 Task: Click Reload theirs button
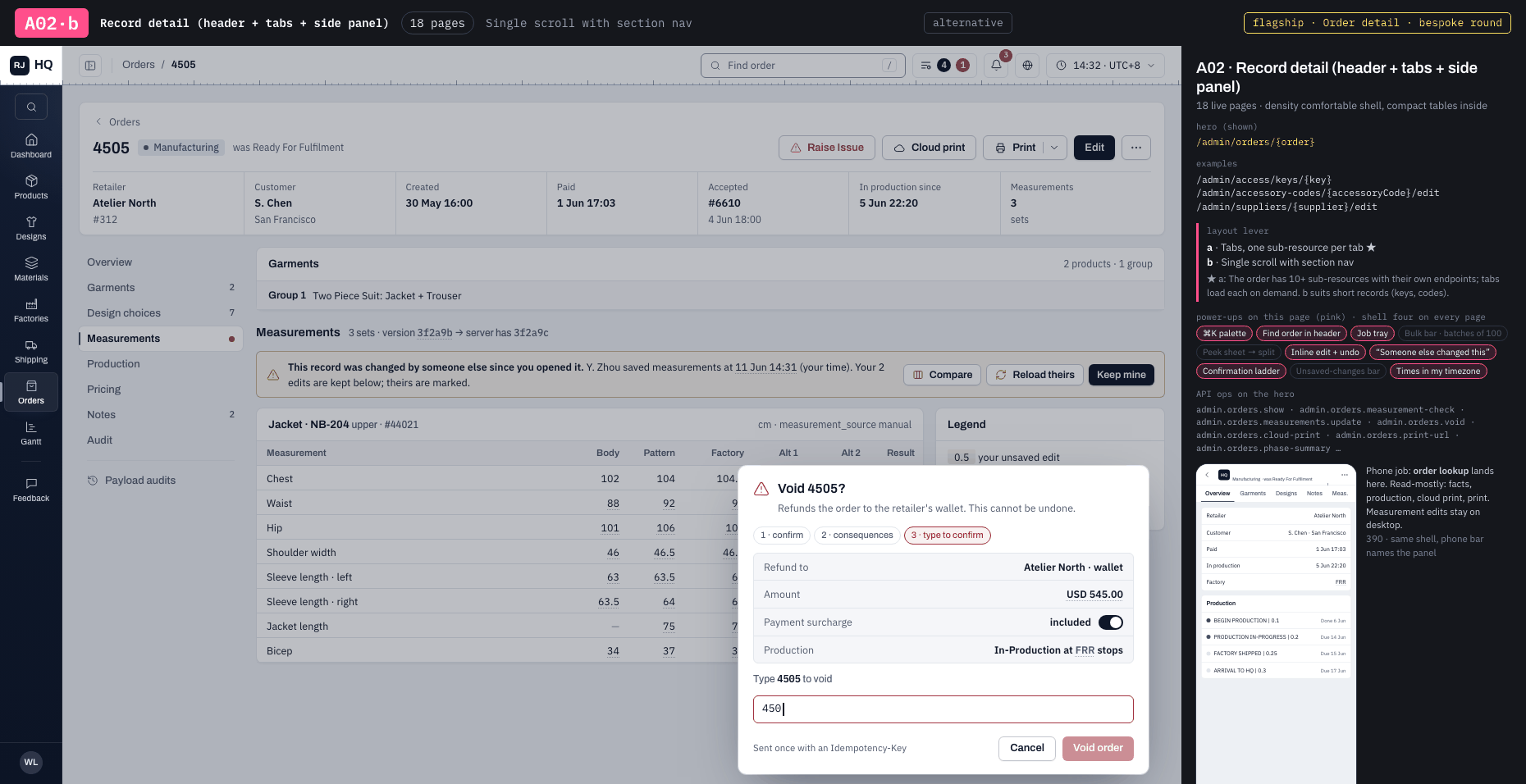pos(1035,375)
